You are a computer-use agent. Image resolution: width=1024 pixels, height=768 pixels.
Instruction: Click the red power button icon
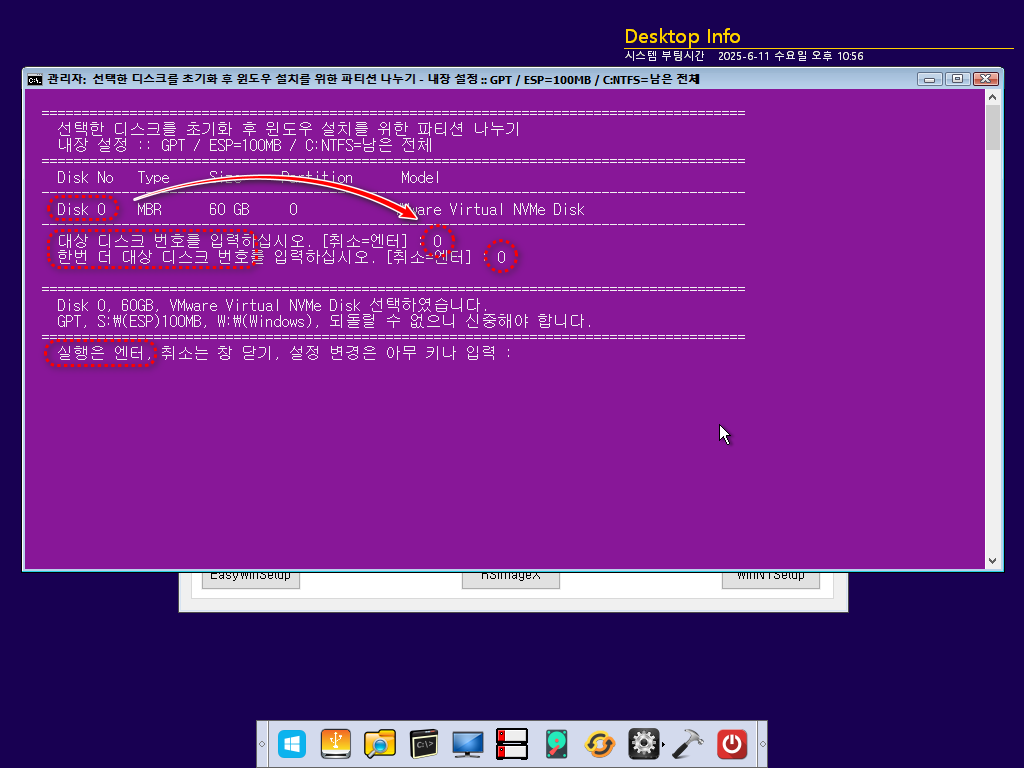pyautogui.click(x=732, y=744)
